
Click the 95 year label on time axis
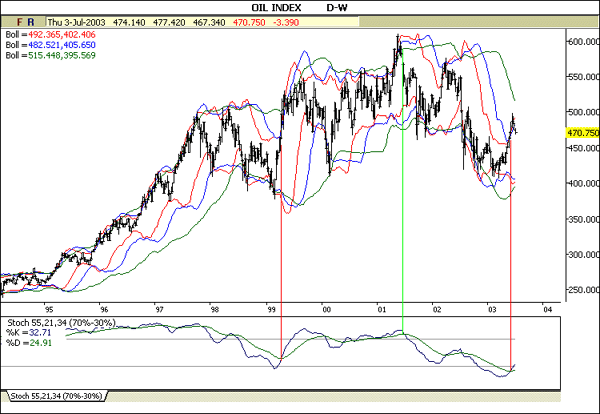coord(48,309)
